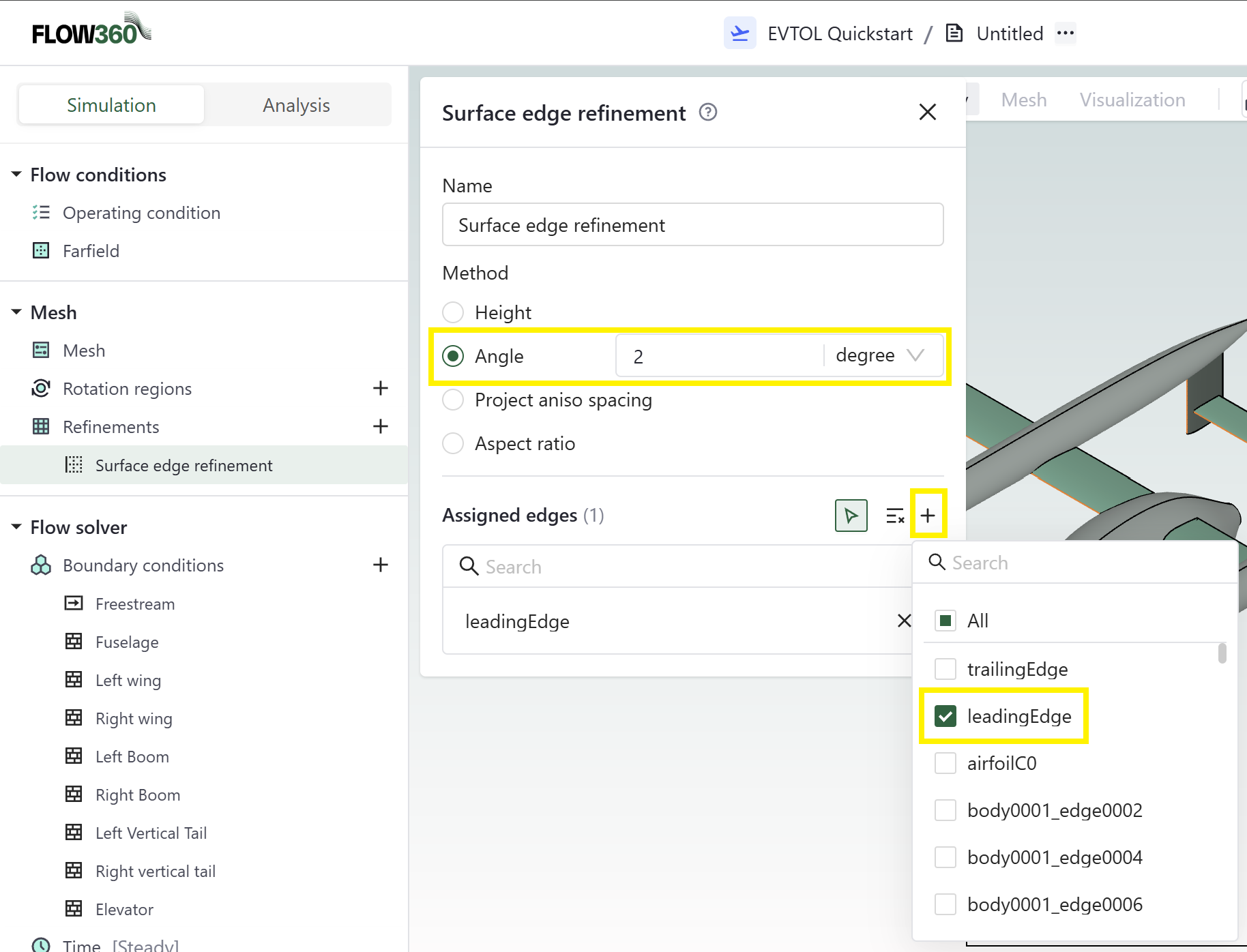
Task: Click the help icon beside Surface edge refinement title
Action: (708, 112)
